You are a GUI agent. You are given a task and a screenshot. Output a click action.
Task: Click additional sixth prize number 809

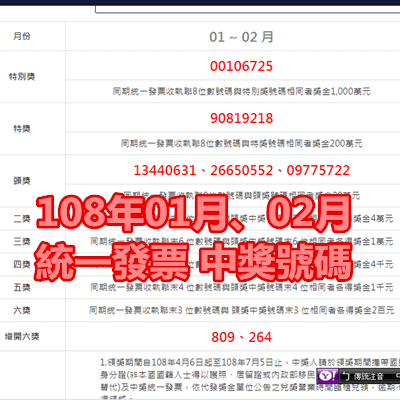223,337
